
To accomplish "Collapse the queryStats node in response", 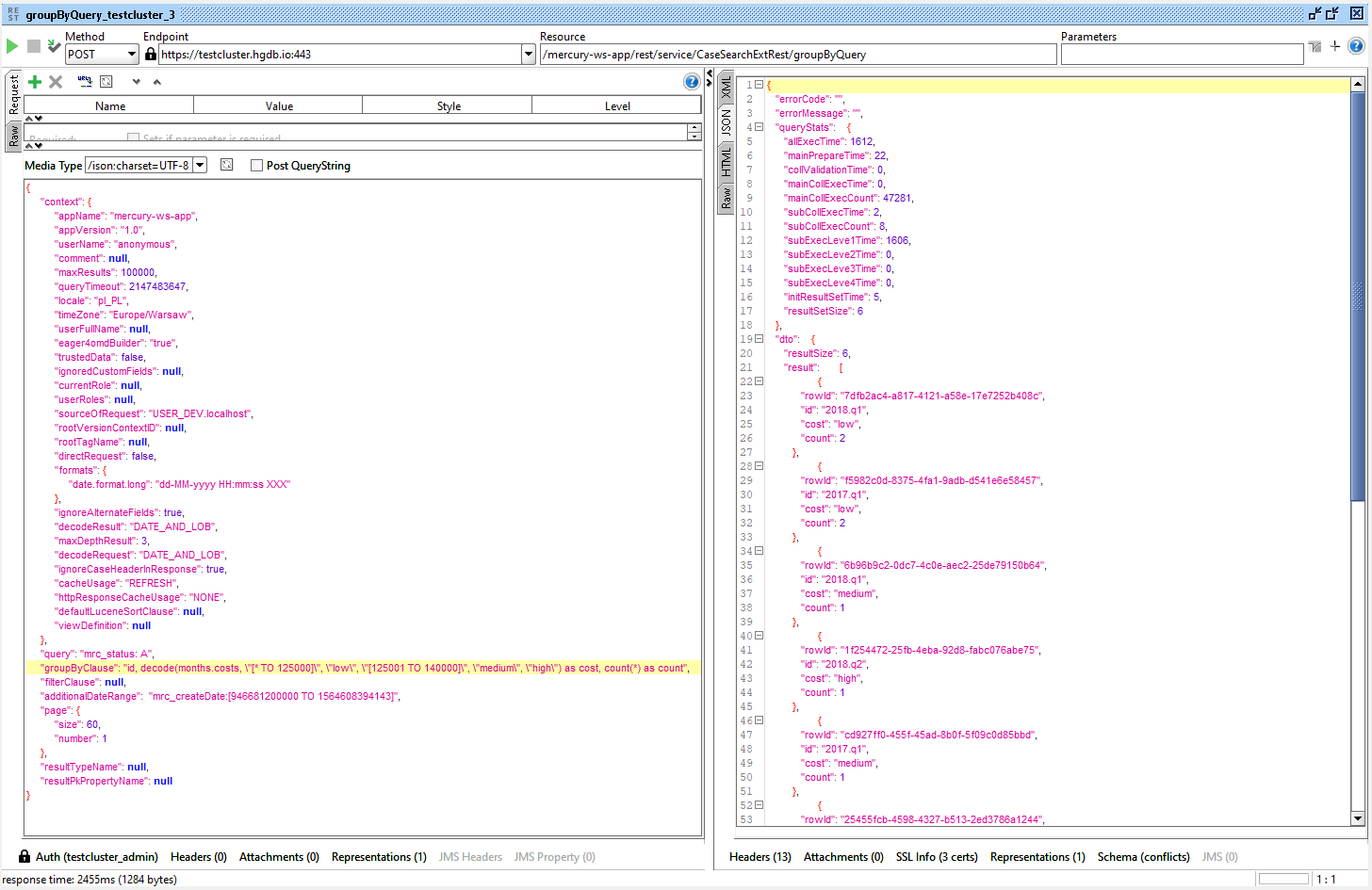I will click(x=759, y=127).
